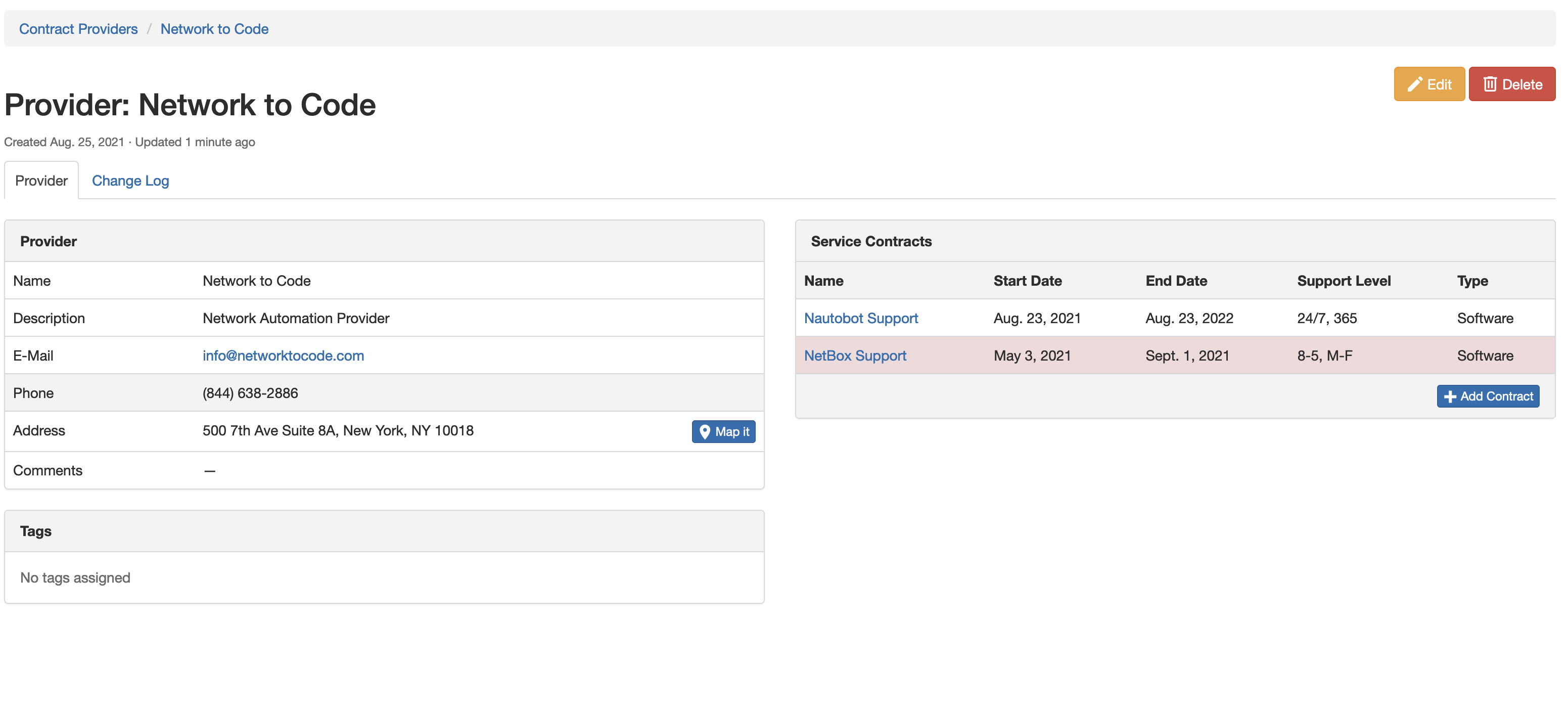Open the info@networktocode.com email link
Viewport: 1568px width, 707px height.
[x=283, y=355]
